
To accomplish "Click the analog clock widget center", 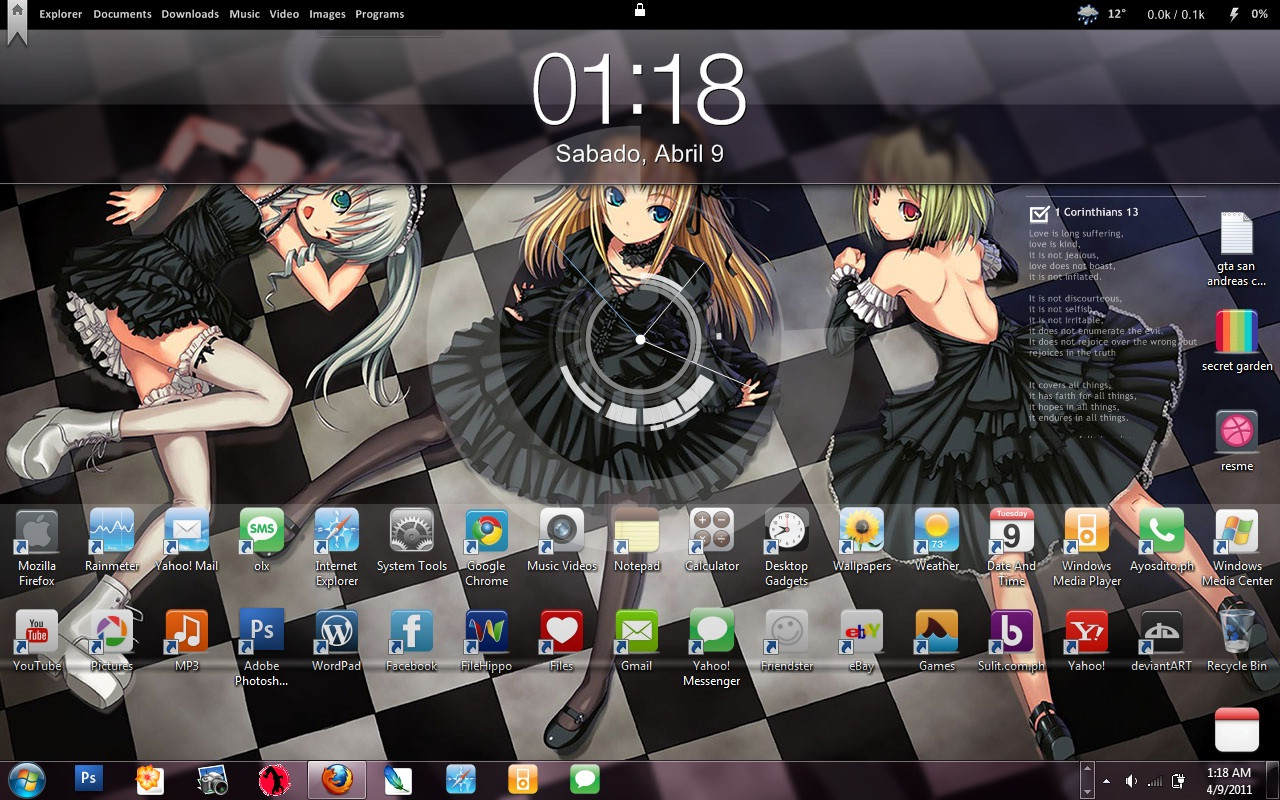I will pos(640,340).
